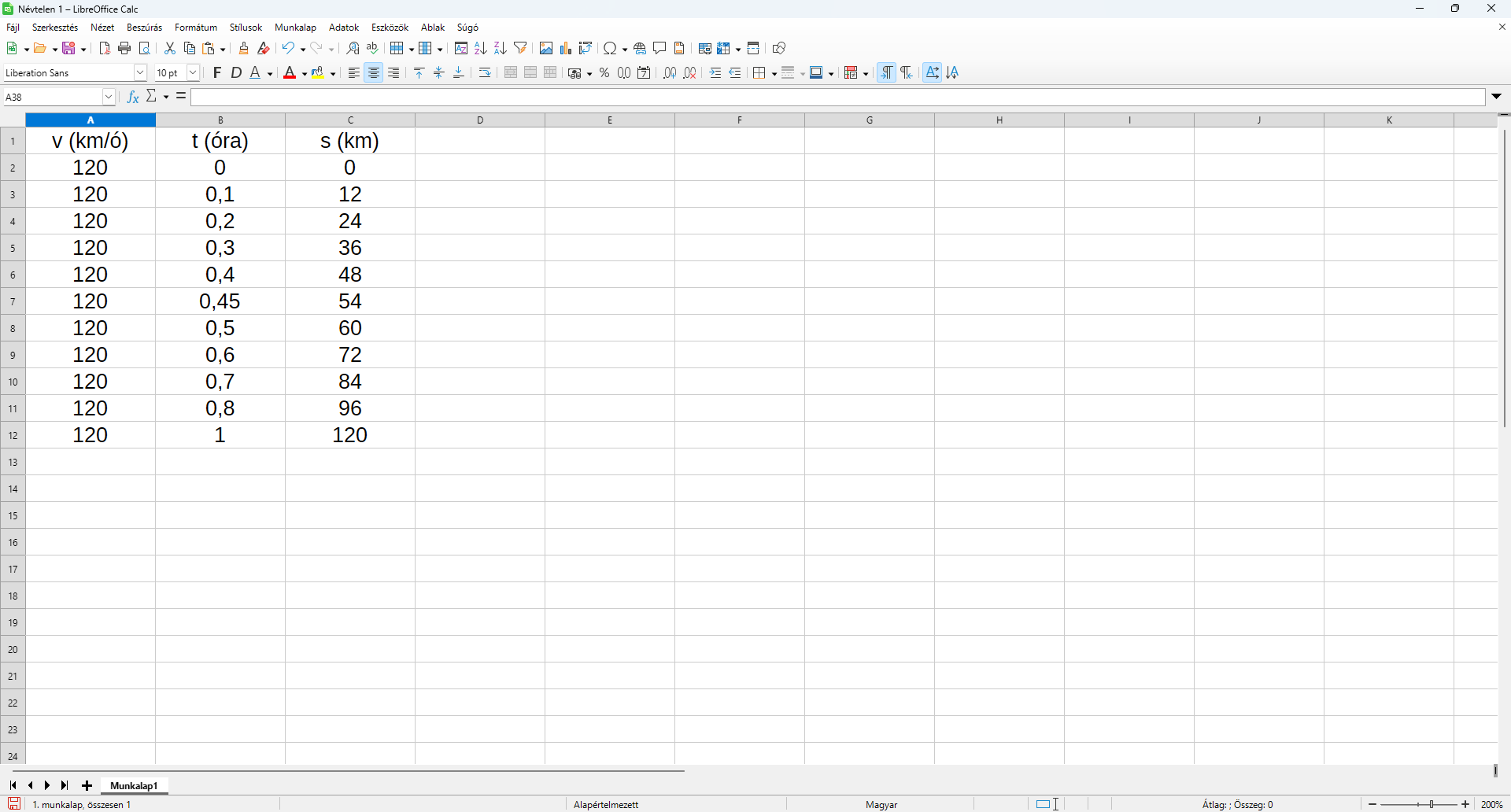Image resolution: width=1511 pixels, height=812 pixels.
Task: Toggle center horizontal alignment
Action: click(374, 73)
